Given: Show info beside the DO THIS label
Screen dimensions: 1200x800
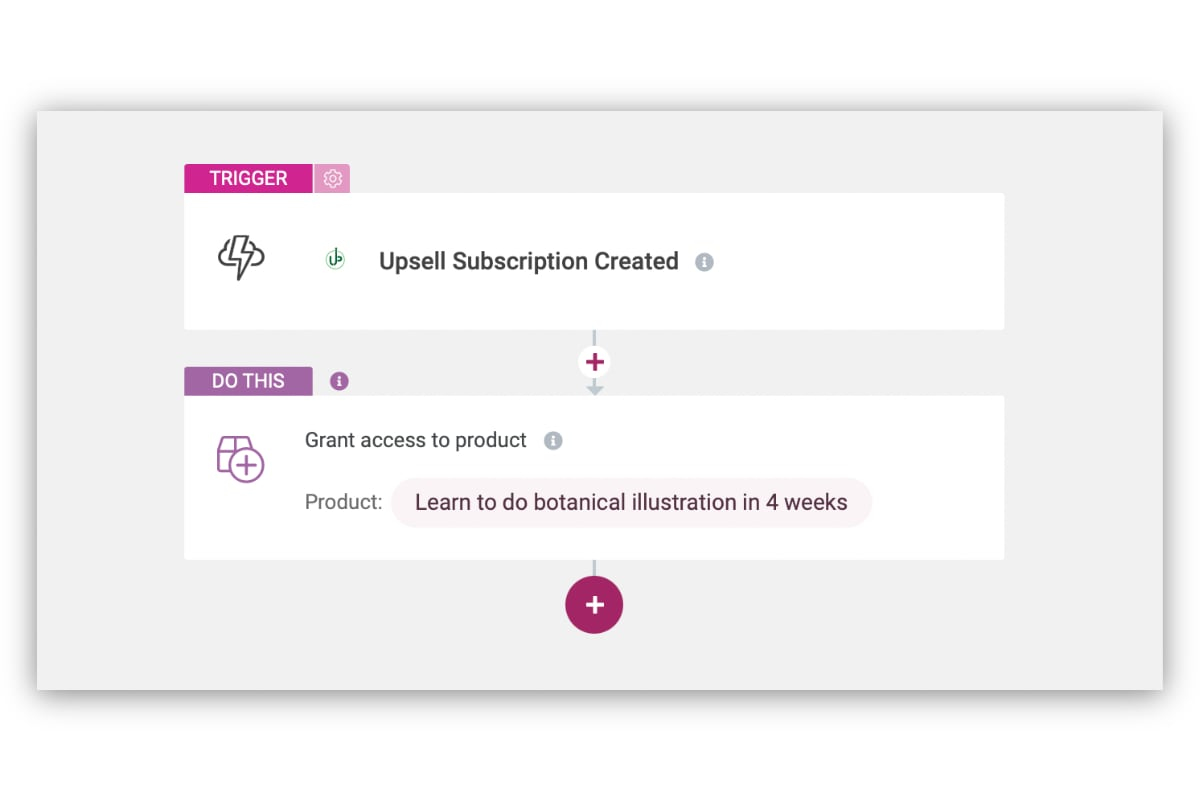Looking at the screenshot, I should (x=339, y=381).
